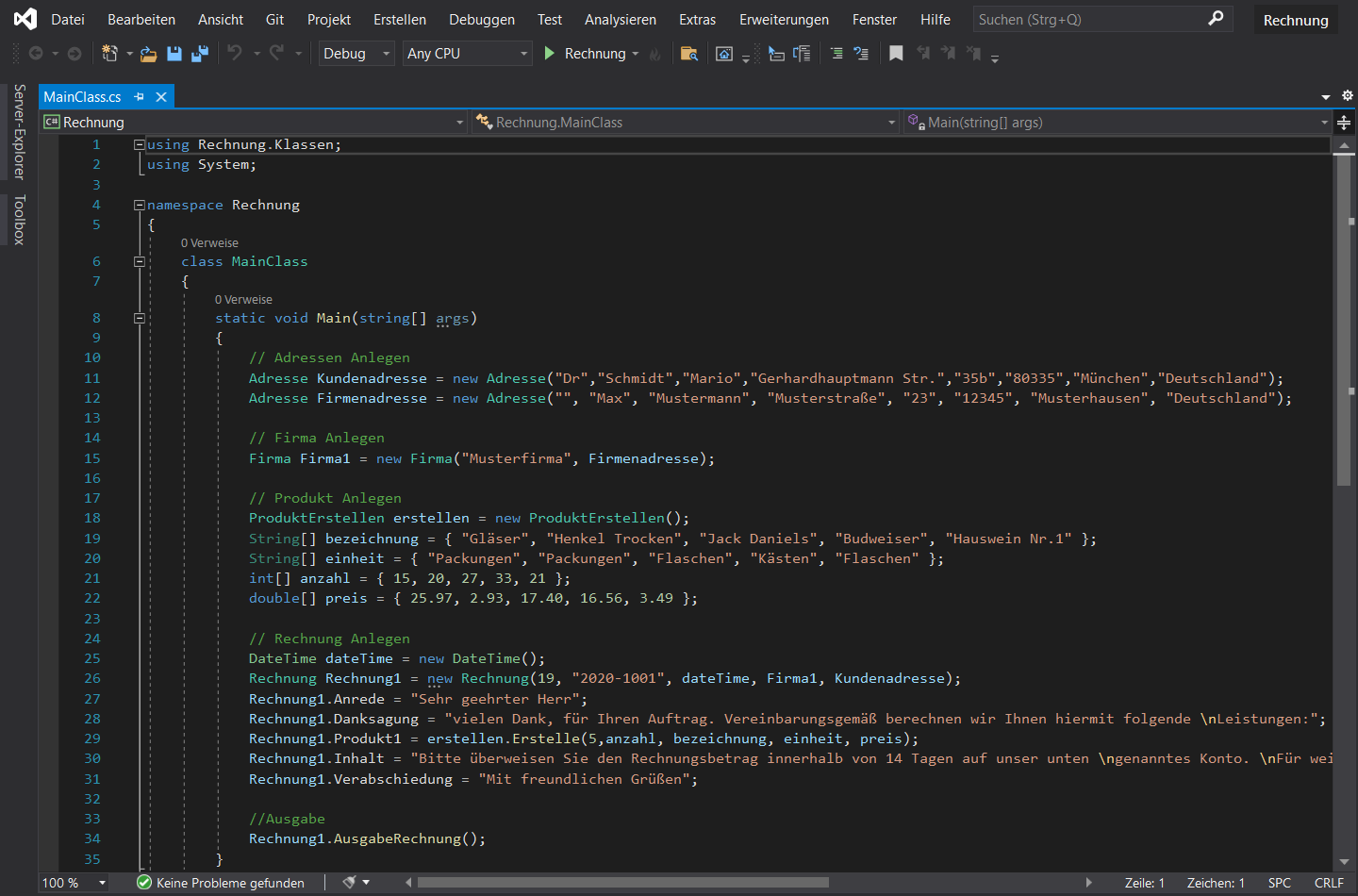
Task: Click the browser home window toolbar icon
Action: 724,54
